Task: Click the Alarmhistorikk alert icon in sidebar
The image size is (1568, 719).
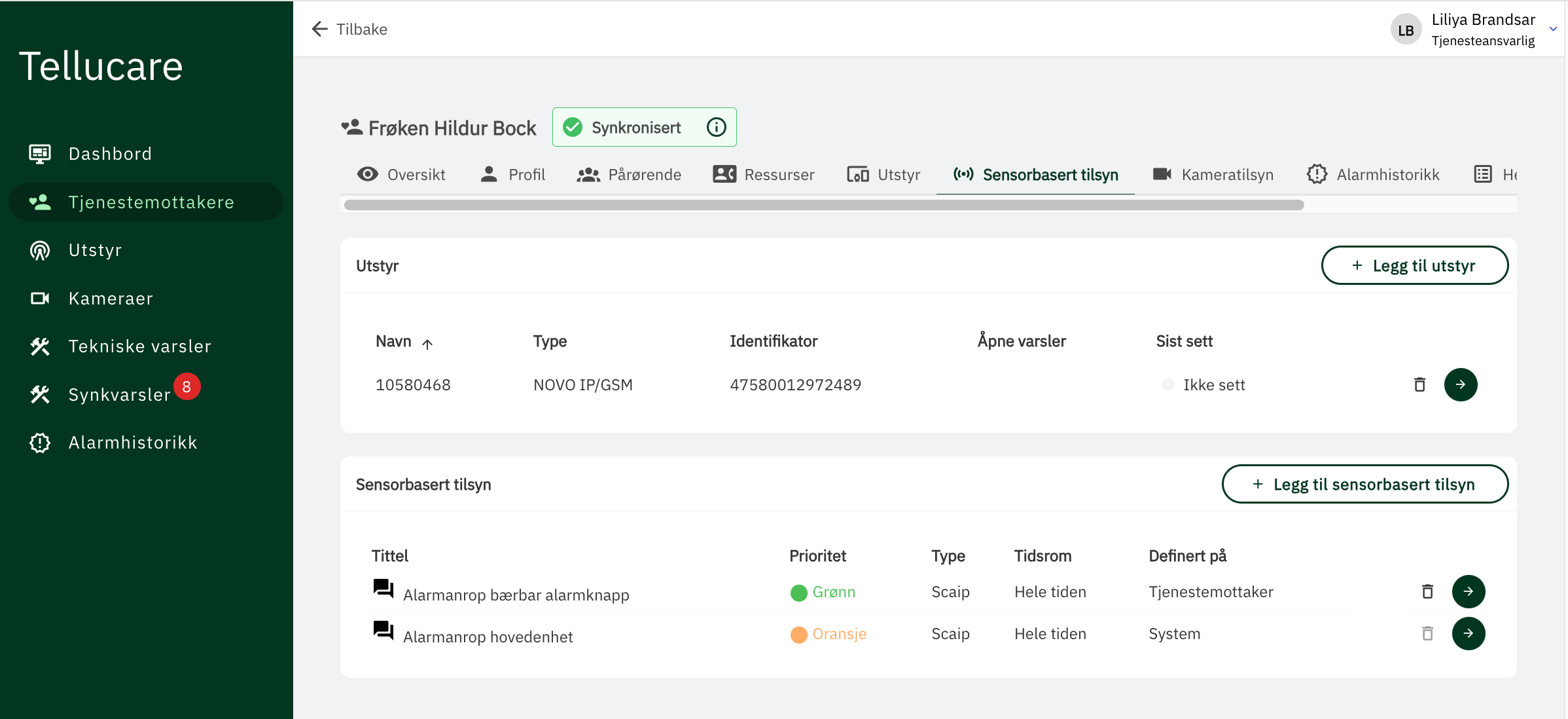Action: click(40, 443)
